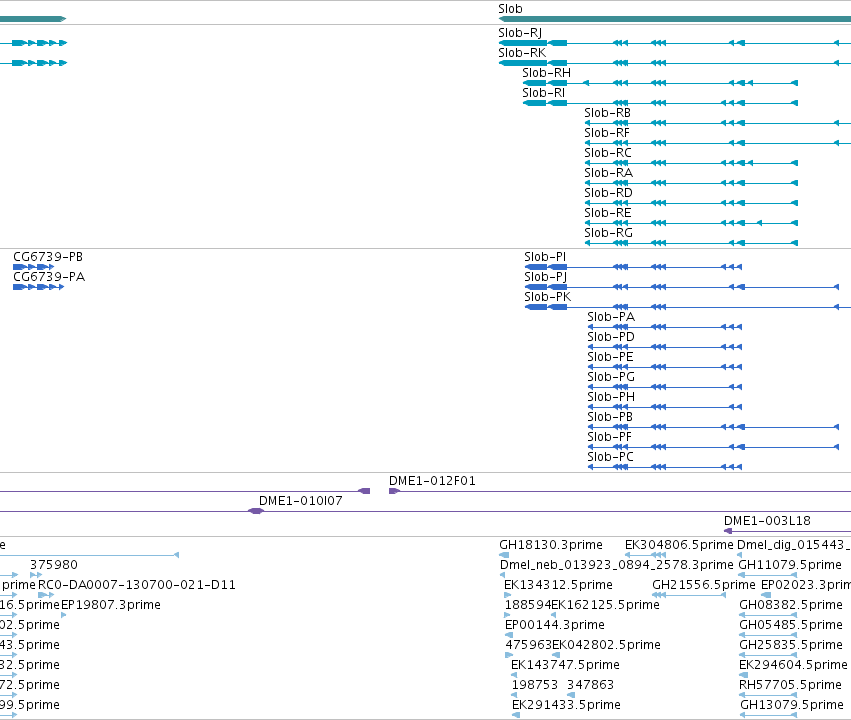Click the GH08382.5prime EST label

coord(791,605)
